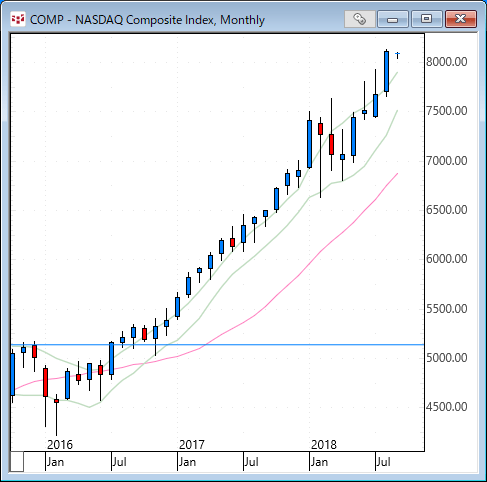Viewport: 487px width, 482px height.
Task: Click the window title COMP - NASDAQ Composite Index
Action: (147, 20)
